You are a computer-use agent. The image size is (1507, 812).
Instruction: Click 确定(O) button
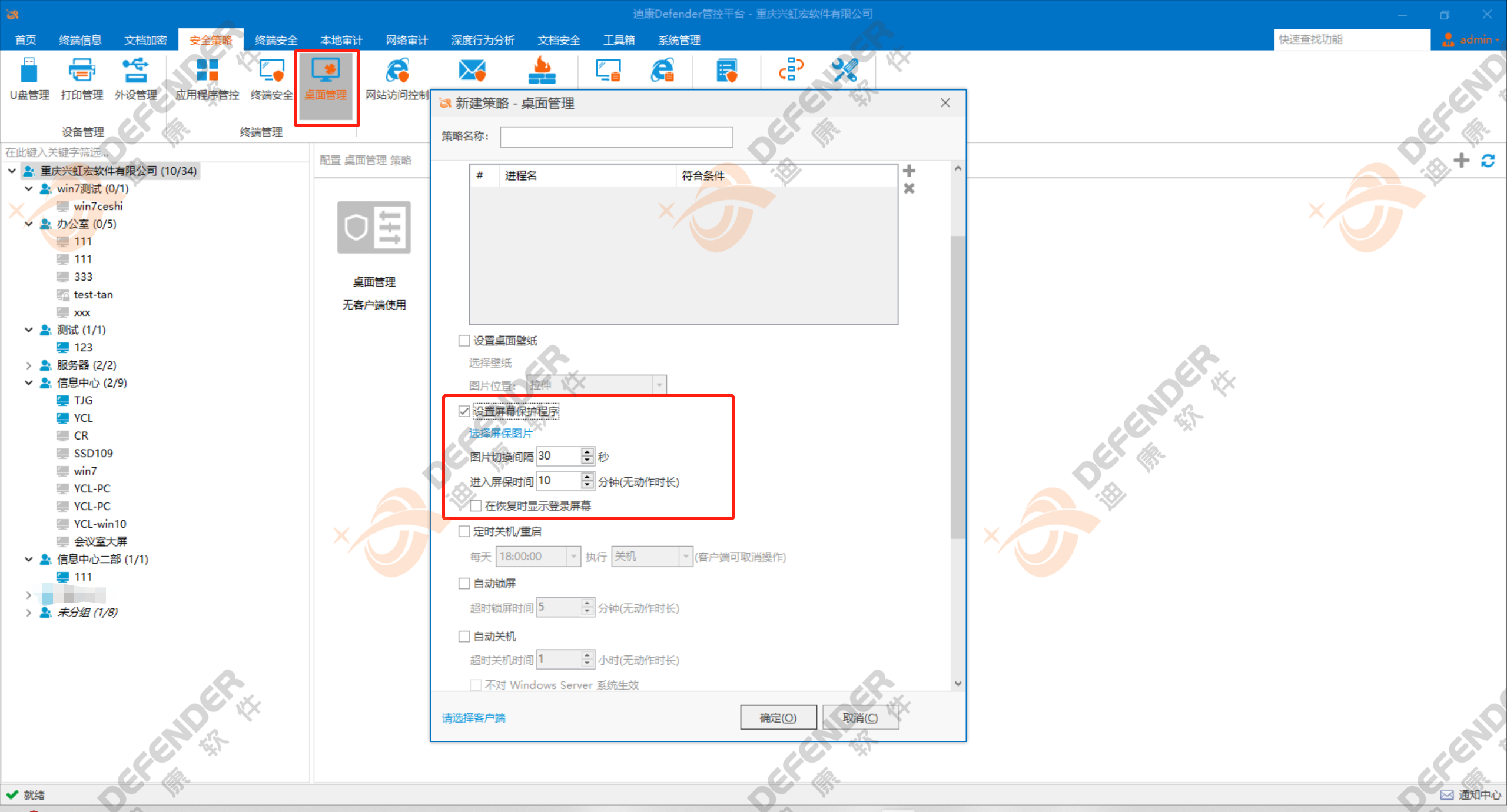click(778, 717)
